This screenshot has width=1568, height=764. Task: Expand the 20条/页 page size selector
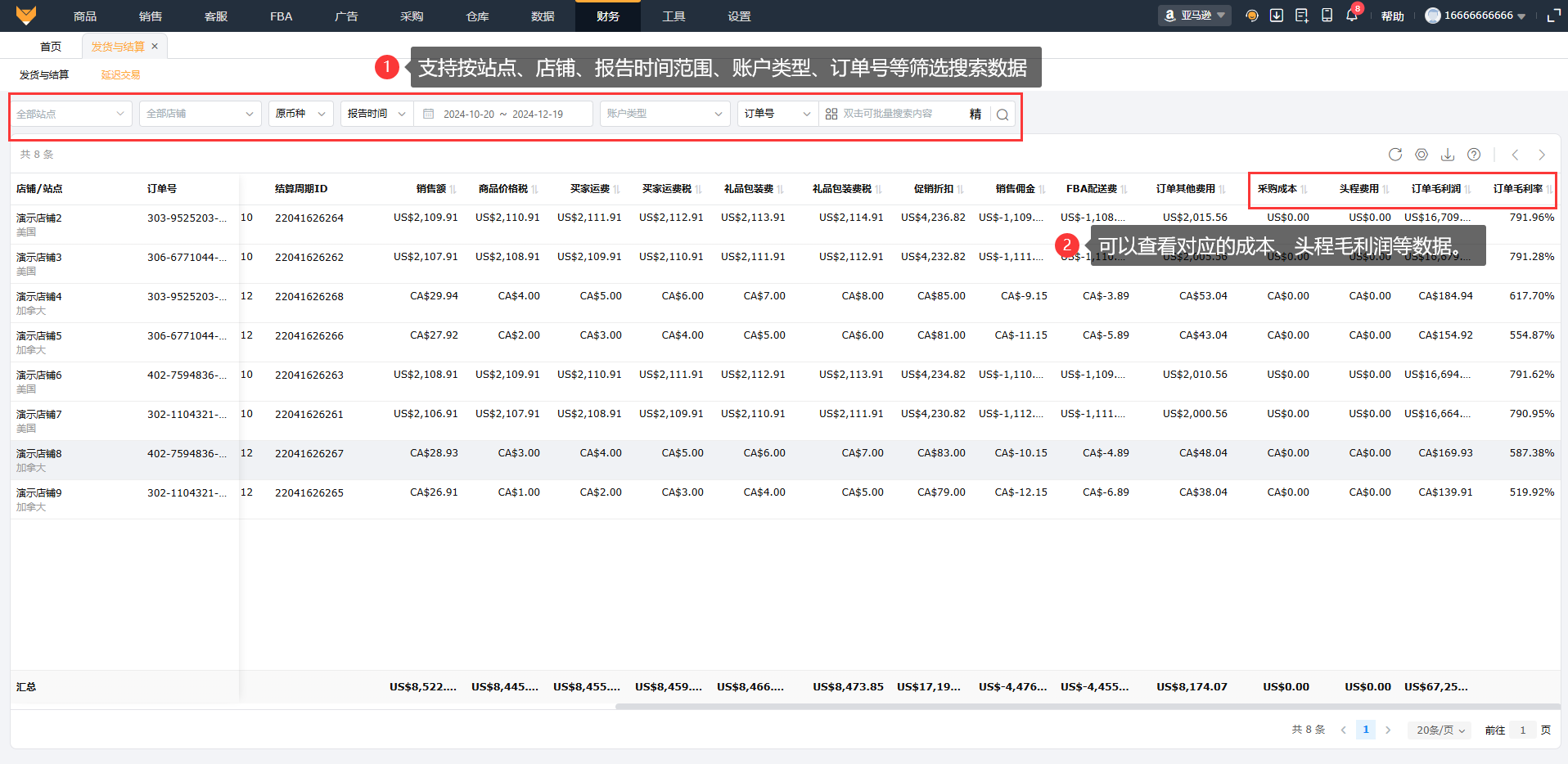(1440, 730)
